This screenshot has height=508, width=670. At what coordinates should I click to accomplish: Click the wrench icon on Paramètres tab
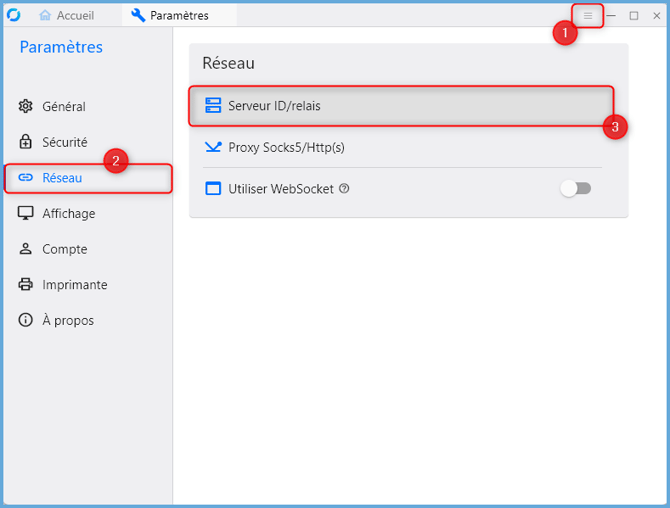pyautogui.click(x=138, y=15)
